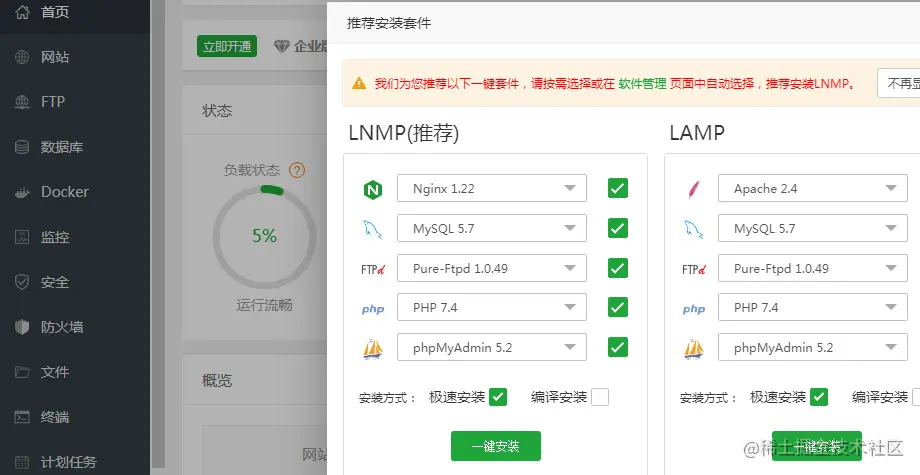Image resolution: width=920 pixels, height=475 pixels.
Task: Click the diamond icon next to 企业版
Action: point(282,46)
